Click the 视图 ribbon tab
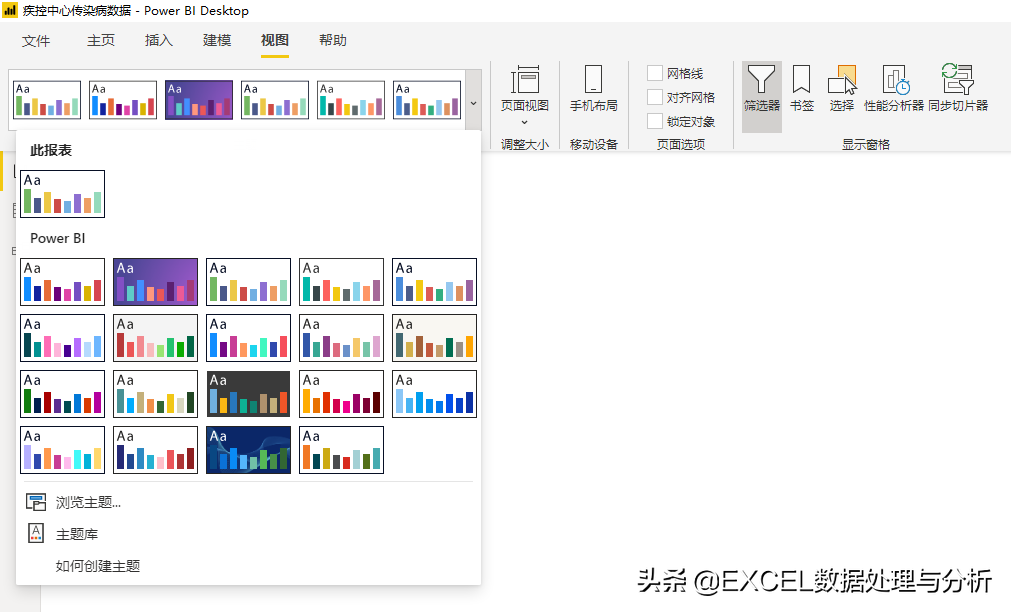1011x612 pixels. [x=275, y=40]
